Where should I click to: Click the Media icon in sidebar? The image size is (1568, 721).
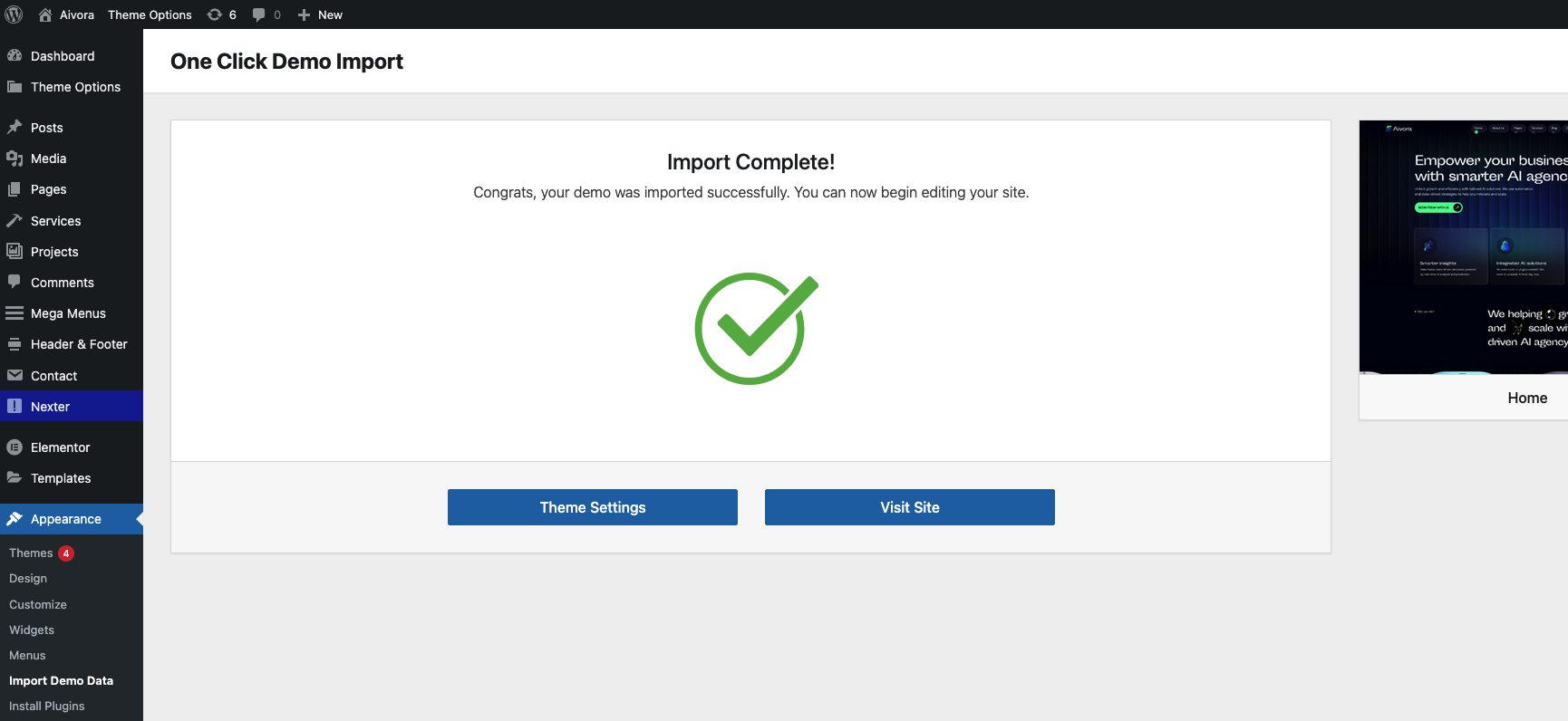[x=15, y=159]
